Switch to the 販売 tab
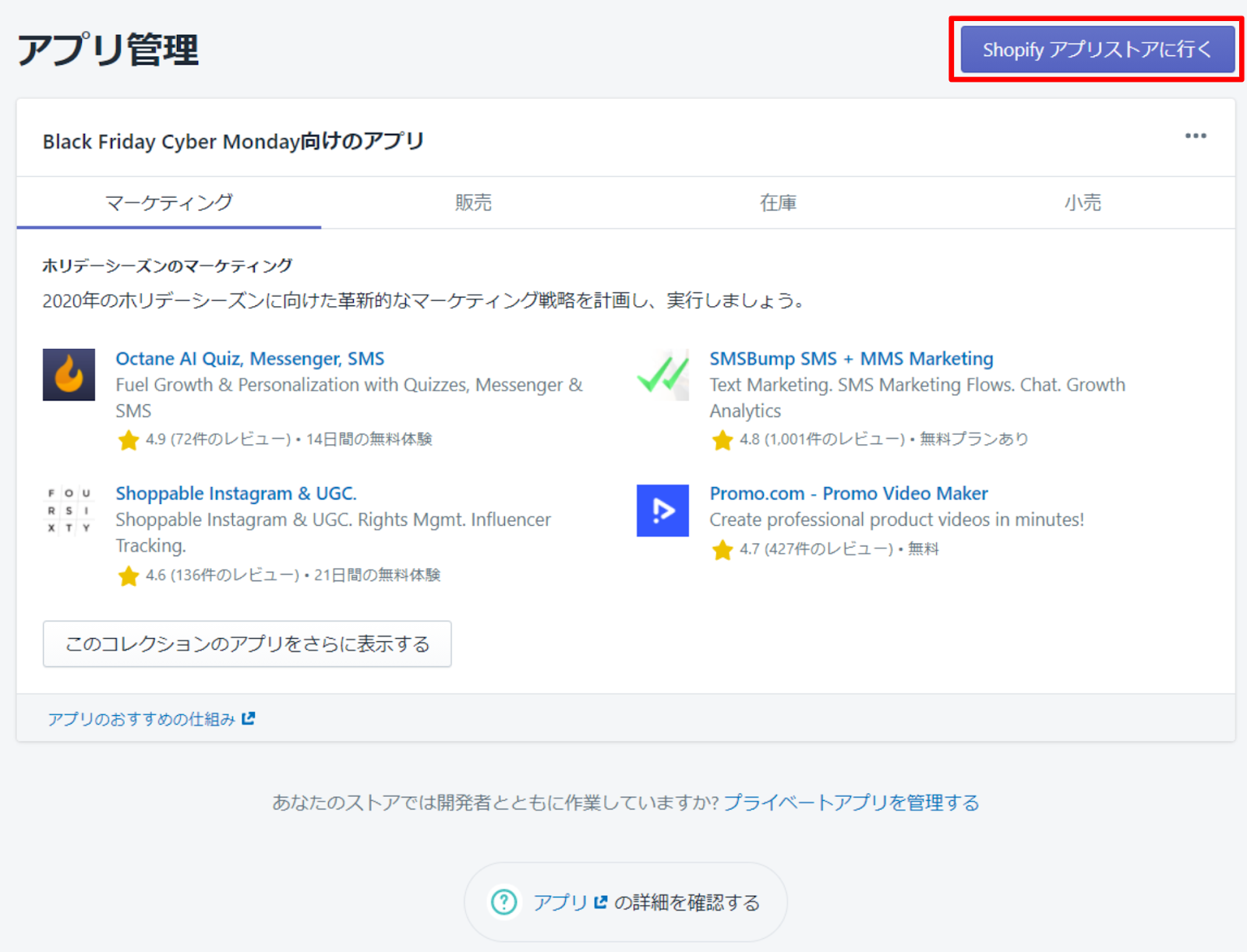 (473, 203)
